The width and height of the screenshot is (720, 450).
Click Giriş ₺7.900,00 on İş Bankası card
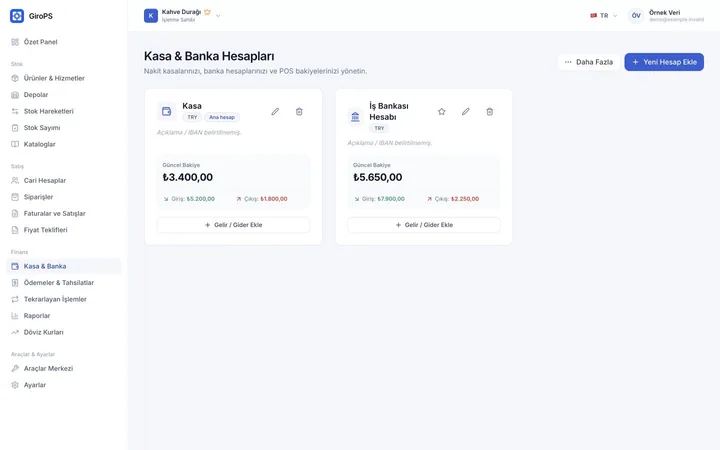[379, 199]
